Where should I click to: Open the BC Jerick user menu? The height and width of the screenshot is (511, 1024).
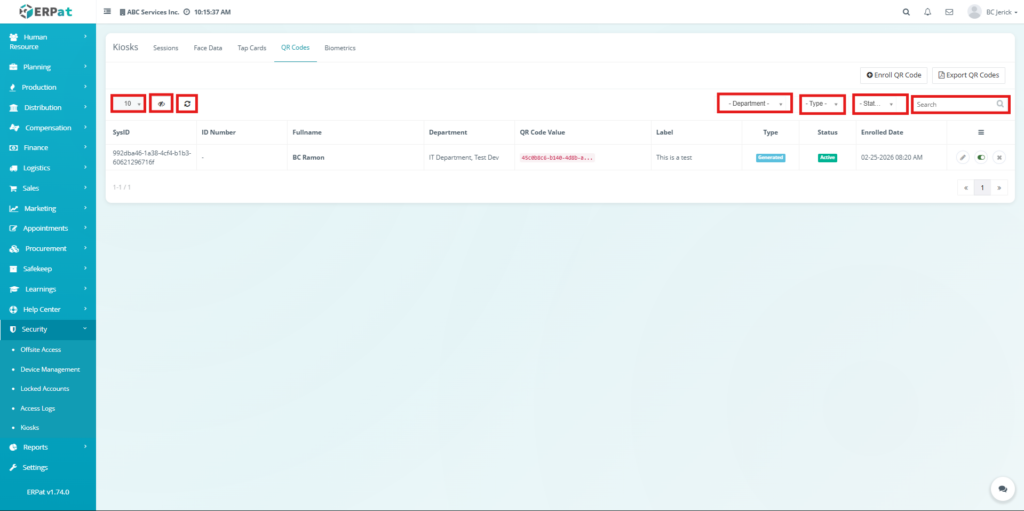[x=991, y=12]
